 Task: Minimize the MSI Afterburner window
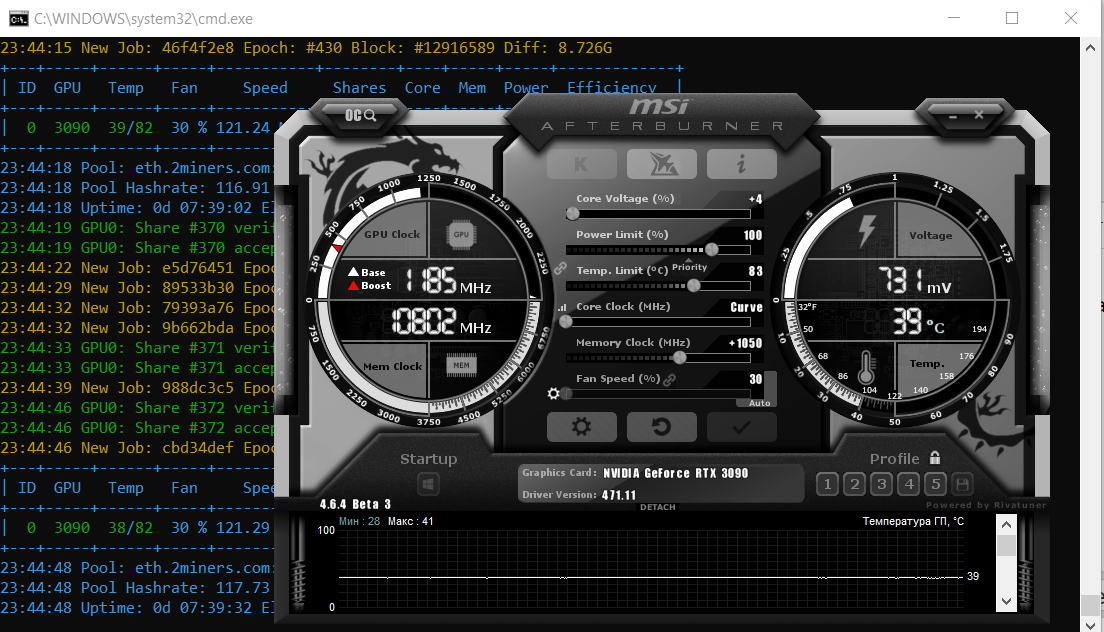click(x=953, y=115)
